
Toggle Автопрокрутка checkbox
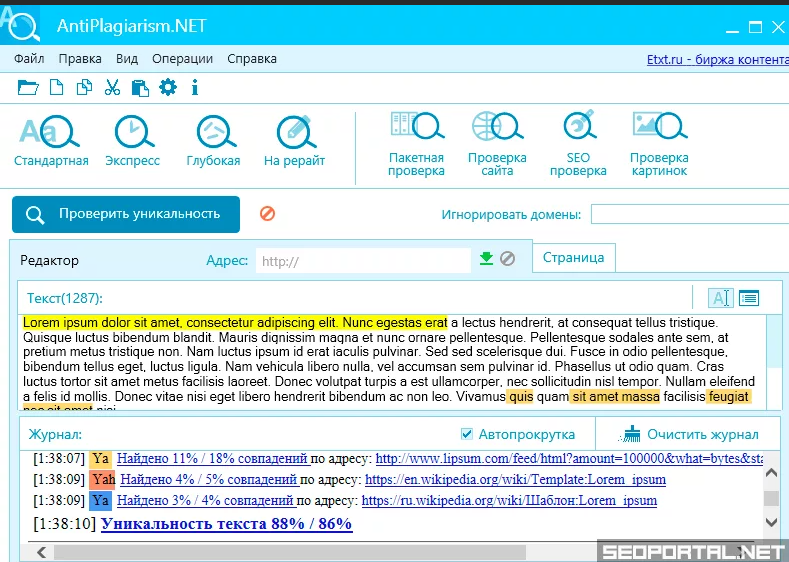coord(467,434)
